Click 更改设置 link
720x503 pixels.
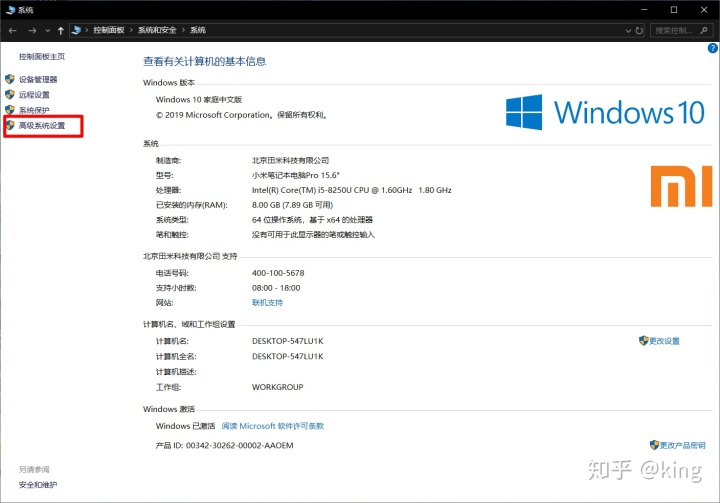[x=664, y=341]
